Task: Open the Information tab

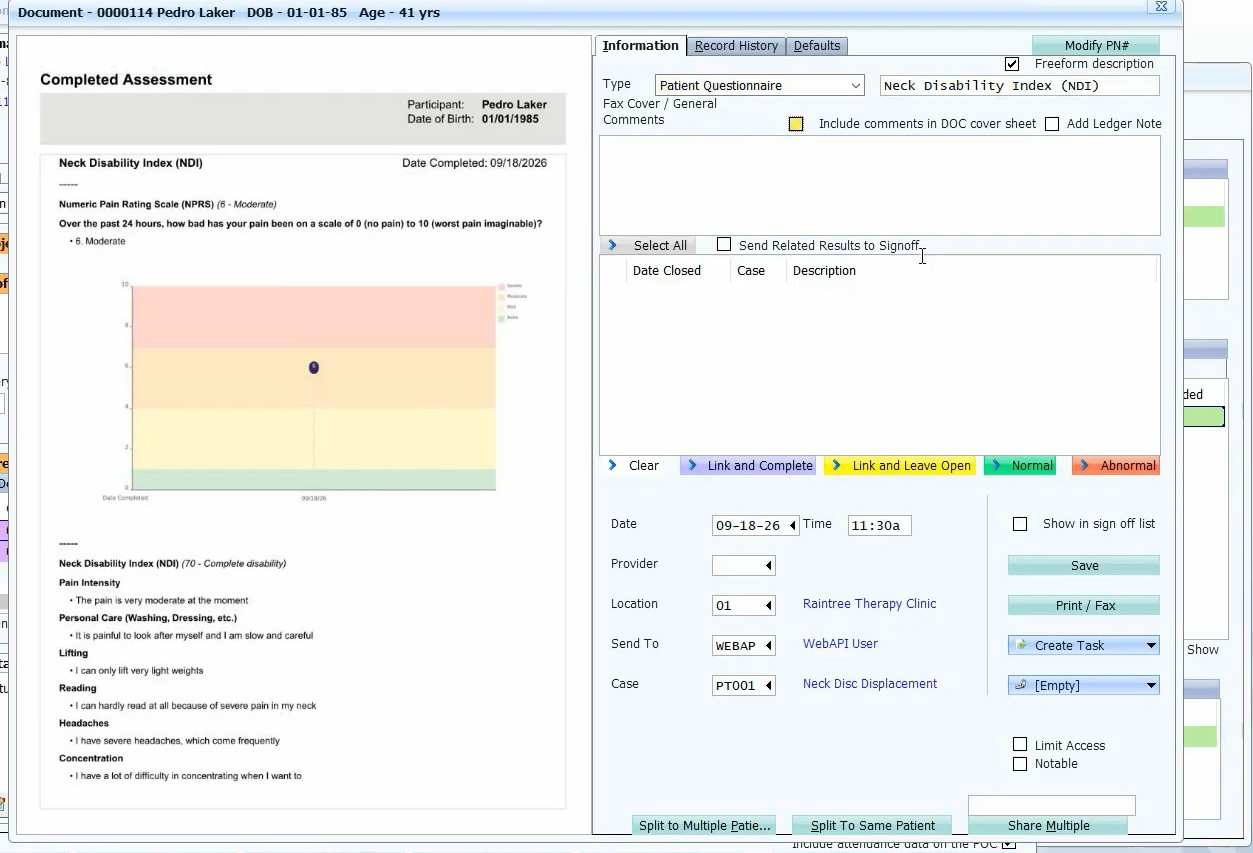Action: tap(640, 46)
